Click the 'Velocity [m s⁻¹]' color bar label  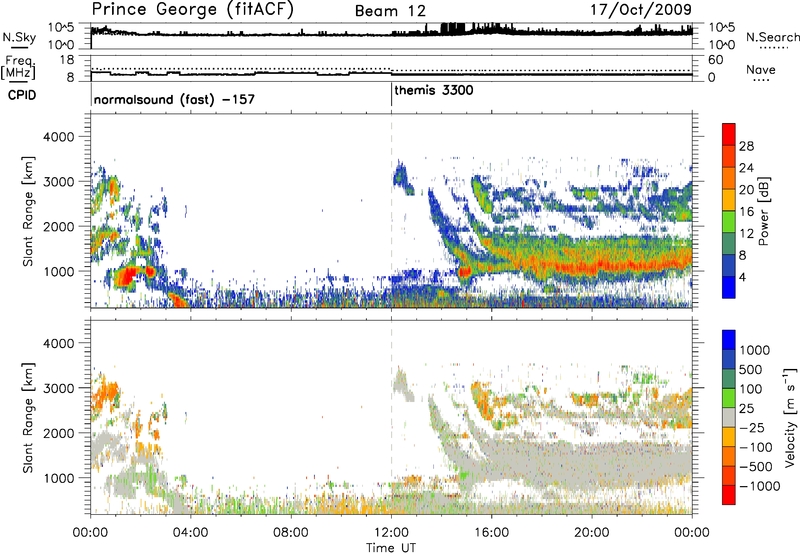[x=790, y=417]
